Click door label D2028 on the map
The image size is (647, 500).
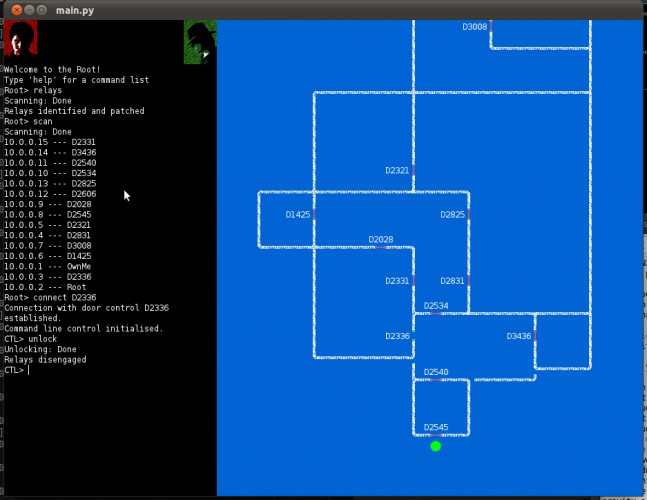coord(380,239)
